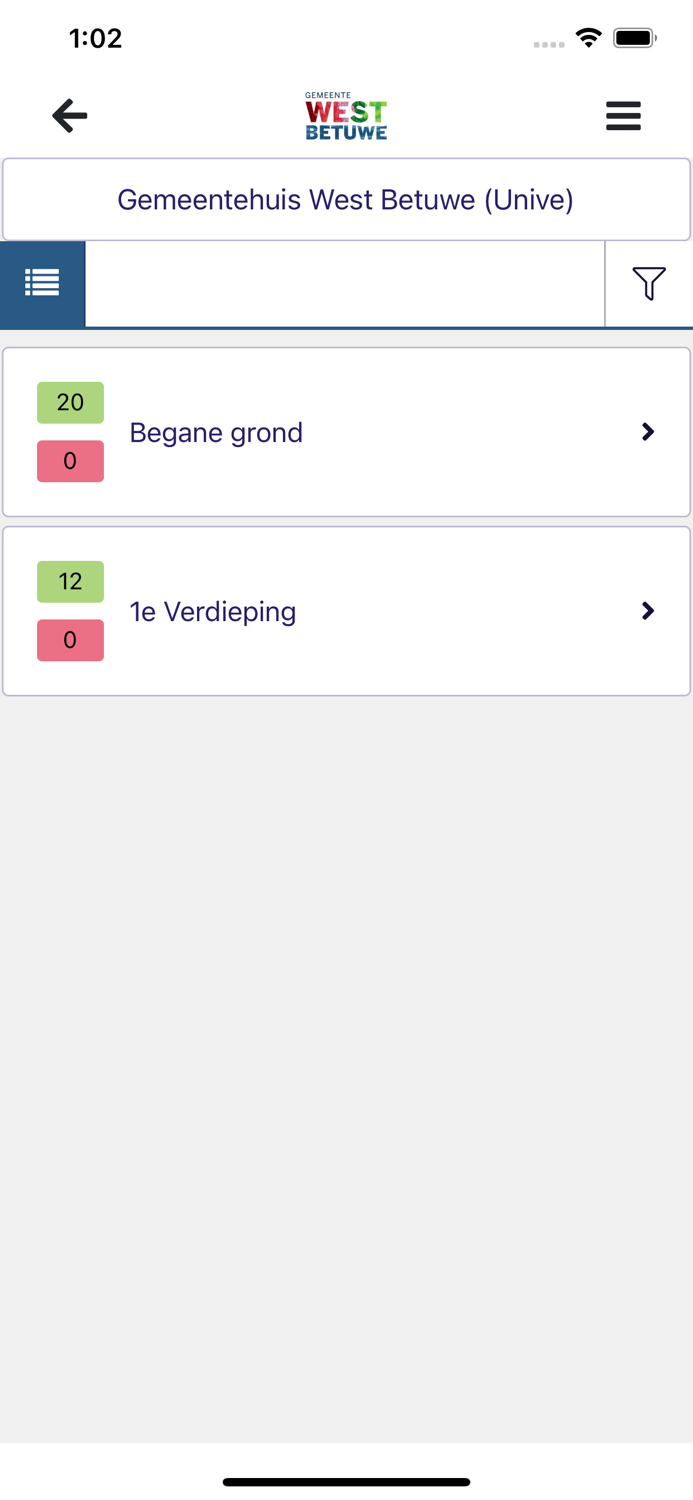This screenshot has width=693, height=1500.
Task: Toggle the highlighted blue list panel
Action: coord(42,282)
